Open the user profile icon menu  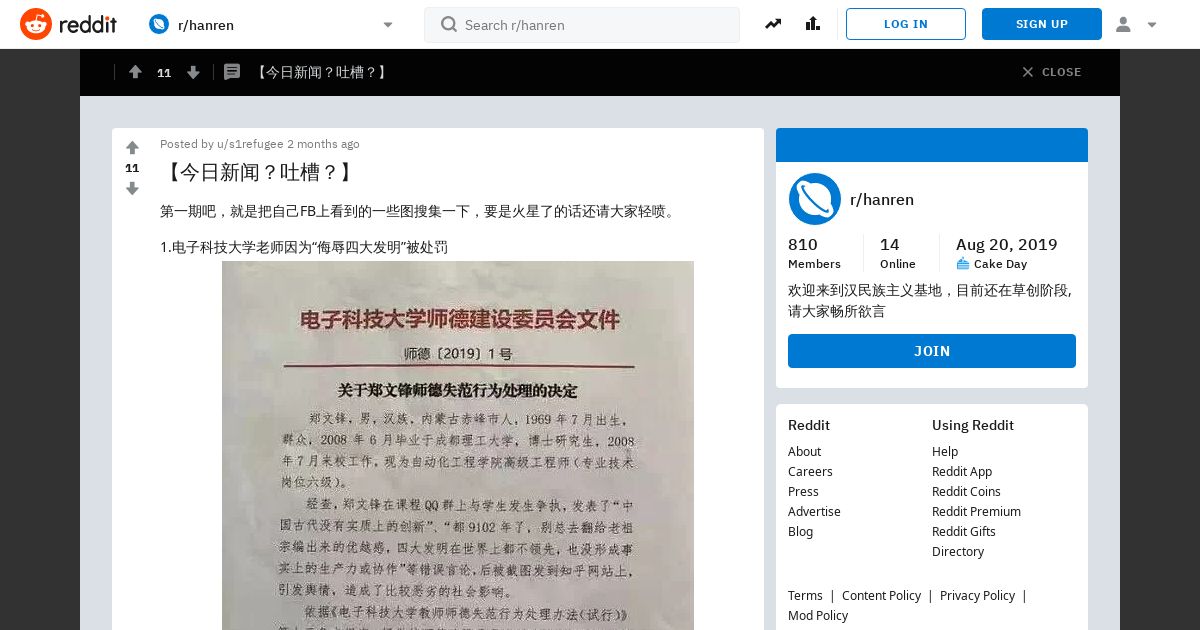1123,24
